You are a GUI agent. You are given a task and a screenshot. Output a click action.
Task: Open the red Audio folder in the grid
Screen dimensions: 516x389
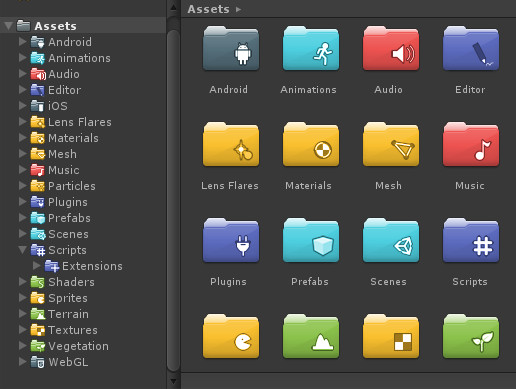391,49
